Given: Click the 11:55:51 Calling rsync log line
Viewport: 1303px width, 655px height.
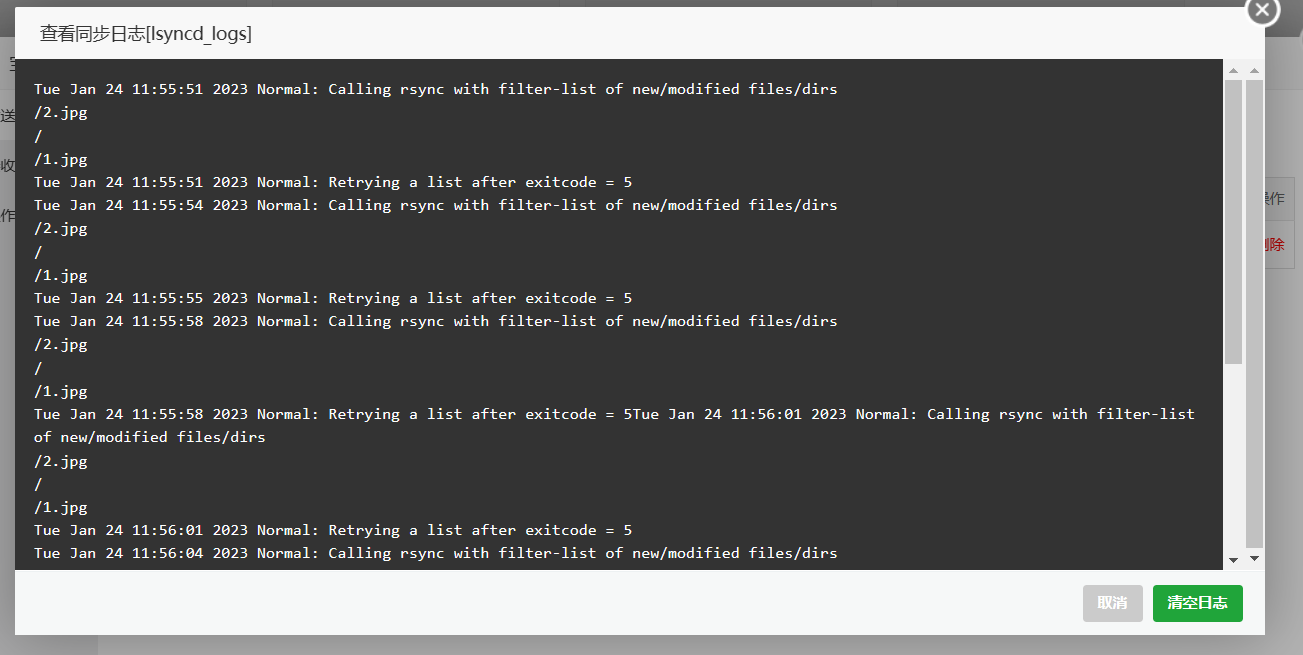Looking at the screenshot, I should 436,89.
